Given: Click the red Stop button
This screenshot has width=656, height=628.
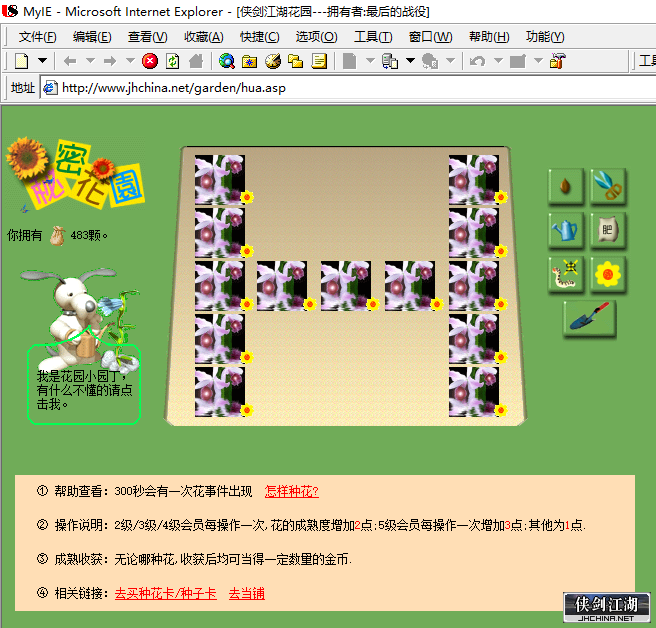Looking at the screenshot, I should point(150,61).
